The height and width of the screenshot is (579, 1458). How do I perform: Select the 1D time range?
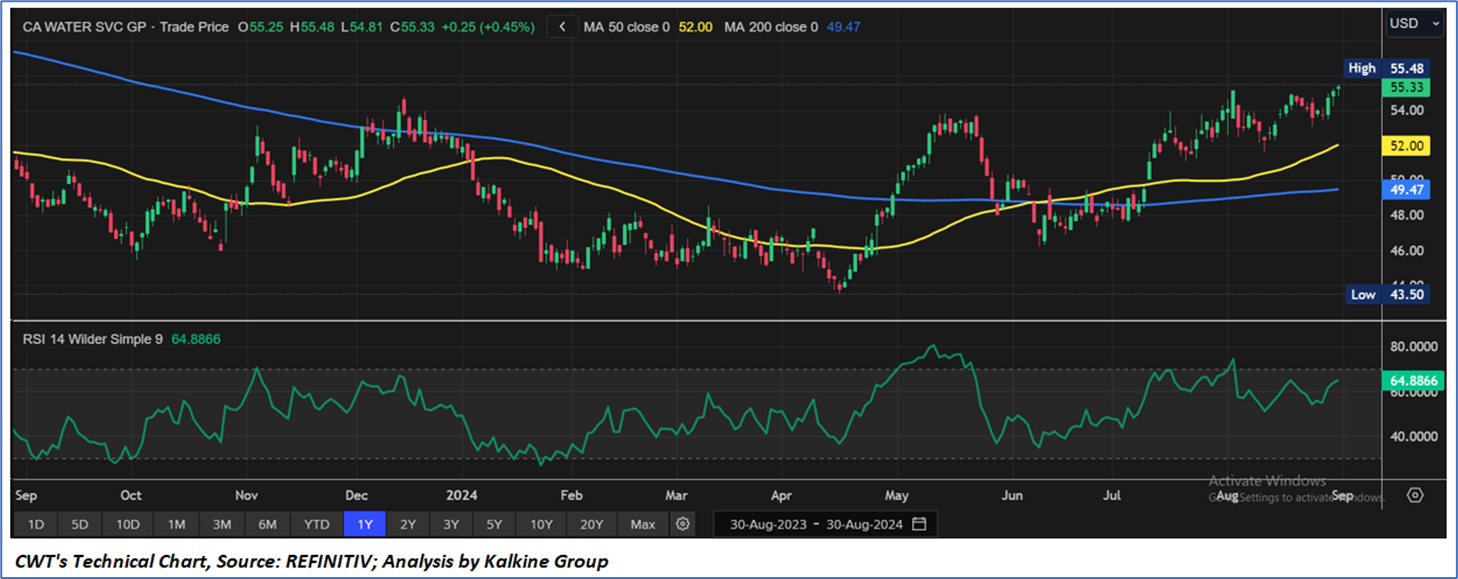35,524
